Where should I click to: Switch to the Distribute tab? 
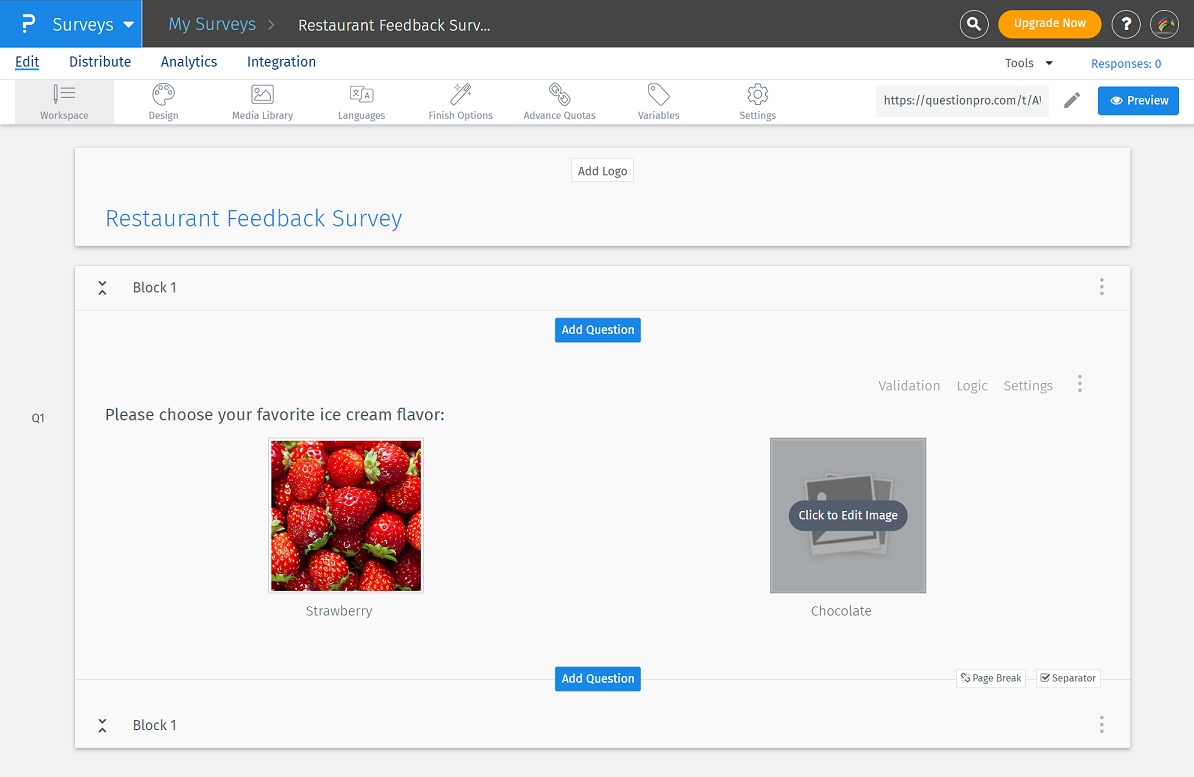point(100,61)
